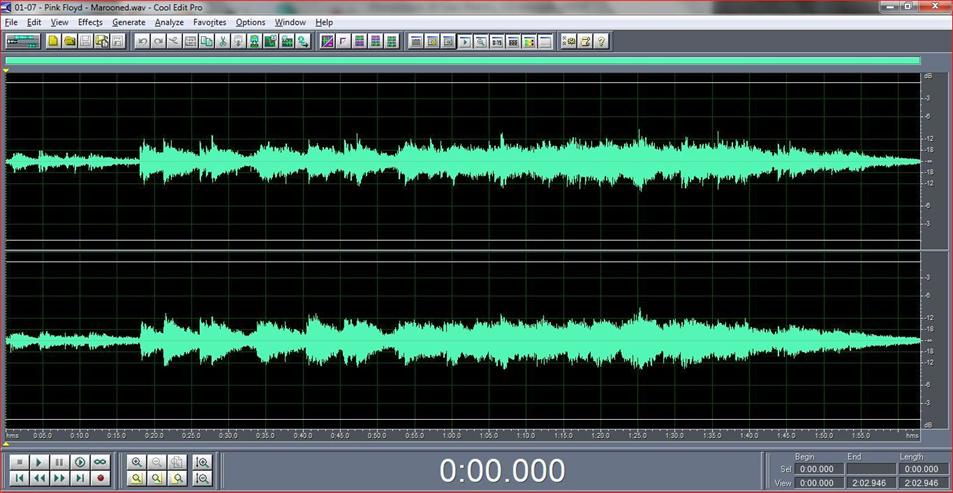Click the large 0:00.000 time display

[502, 471]
